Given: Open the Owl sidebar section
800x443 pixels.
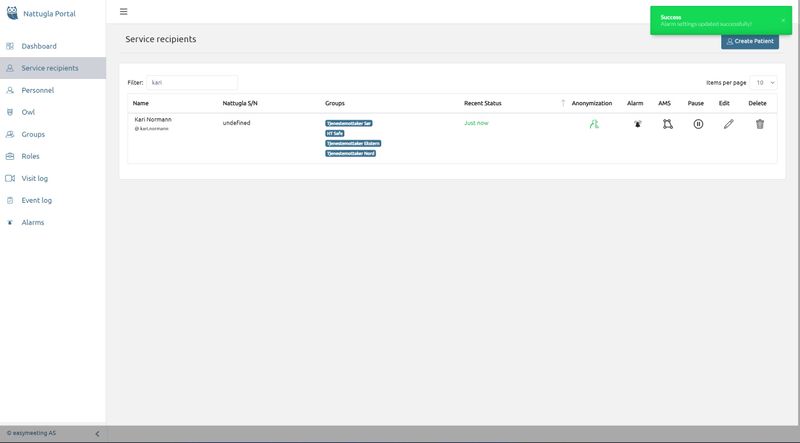Looking at the screenshot, I should tap(28, 112).
